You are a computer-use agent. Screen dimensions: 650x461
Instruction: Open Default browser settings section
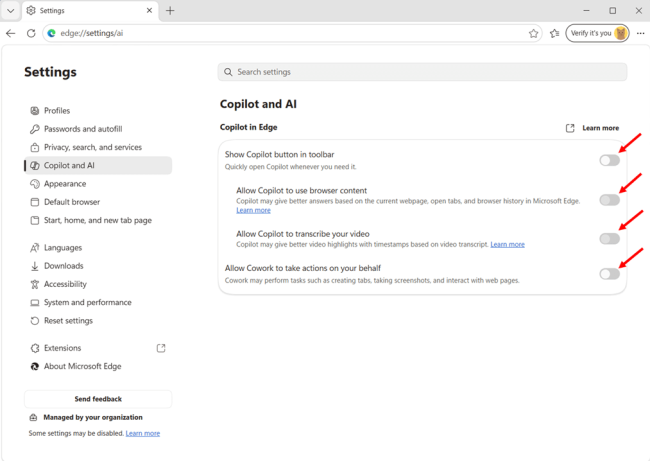[98, 202]
